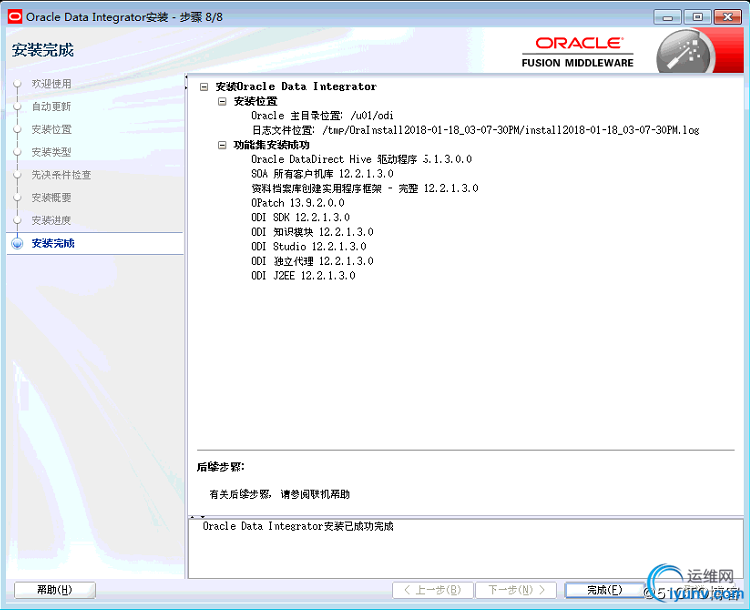The height and width of the screenshot is (610, 750).
Task: Click the 先决条件检查 step bullet icon
Action: click(x=17, y=175)
